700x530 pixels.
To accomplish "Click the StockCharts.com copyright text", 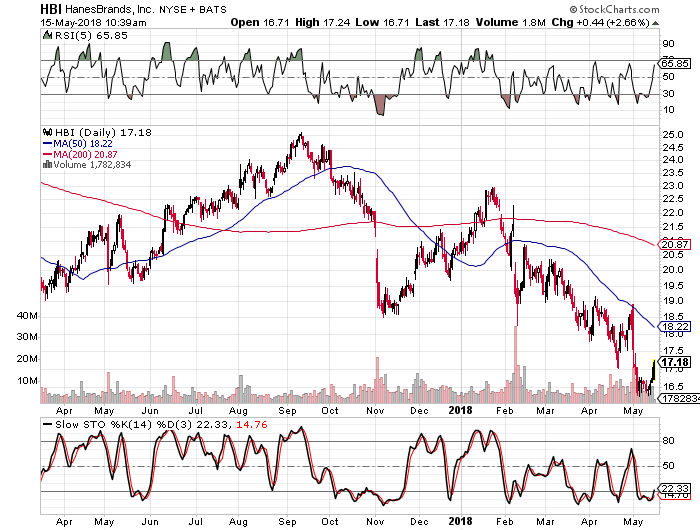I will click(x=614, y=9).
